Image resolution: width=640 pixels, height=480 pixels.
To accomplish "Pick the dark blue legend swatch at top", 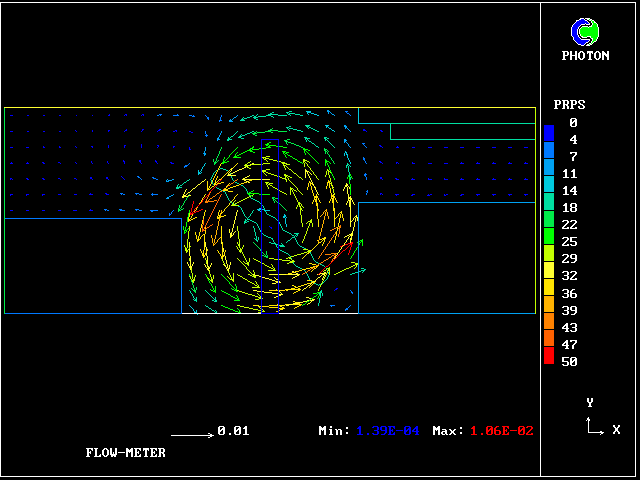I will point(548,131).
